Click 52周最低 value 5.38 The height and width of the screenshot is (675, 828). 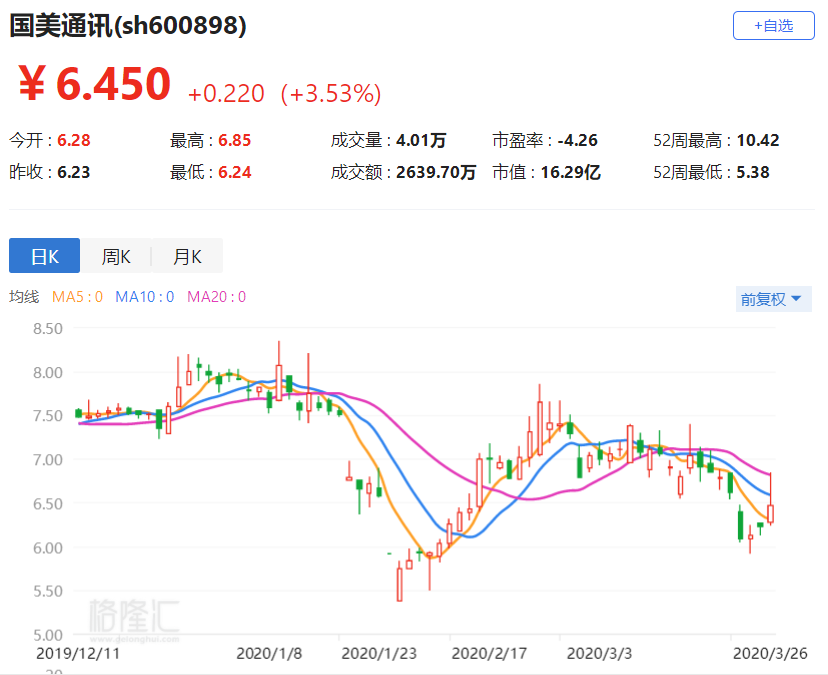tap(753, 172)
